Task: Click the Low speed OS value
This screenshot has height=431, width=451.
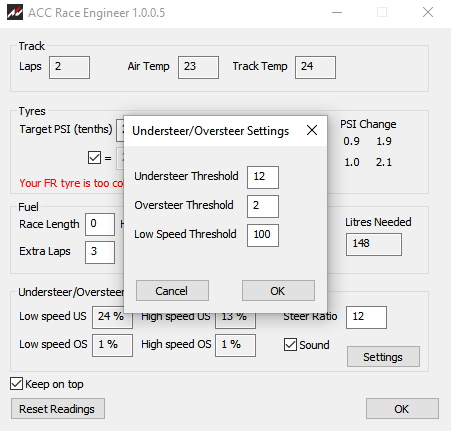Action: click(112, 345)
